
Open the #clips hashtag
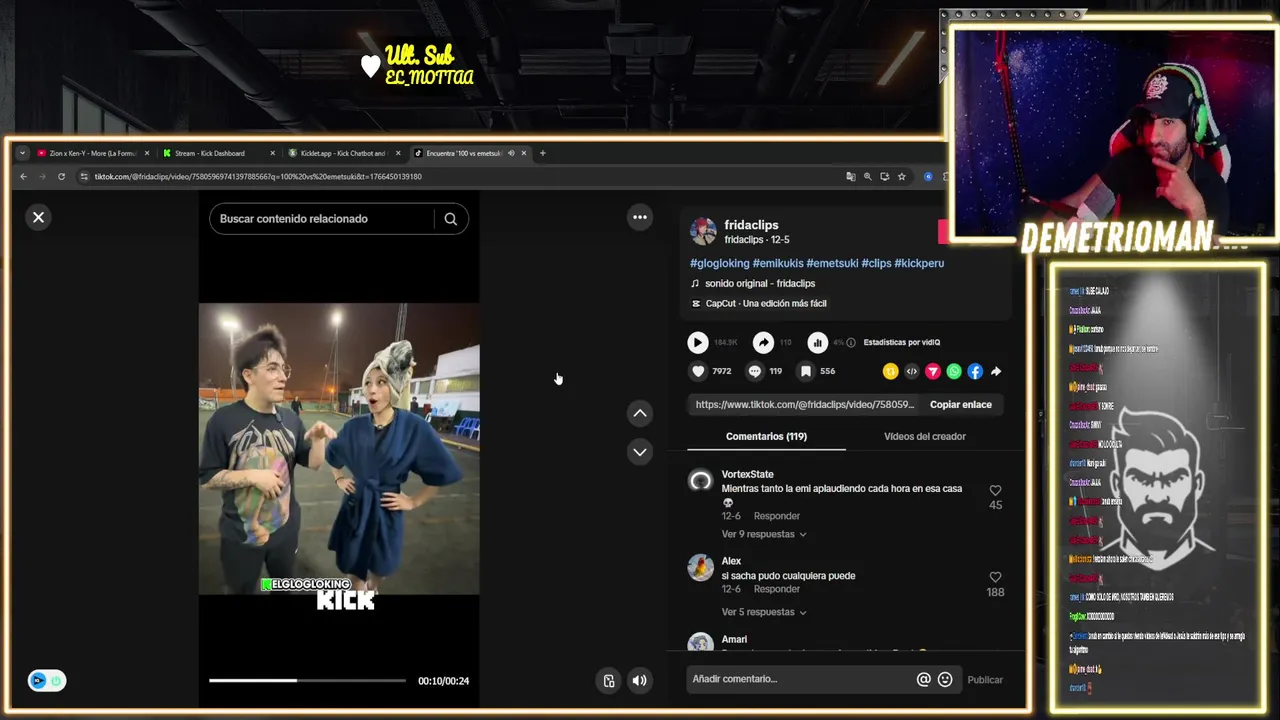[x=876, y=263]
